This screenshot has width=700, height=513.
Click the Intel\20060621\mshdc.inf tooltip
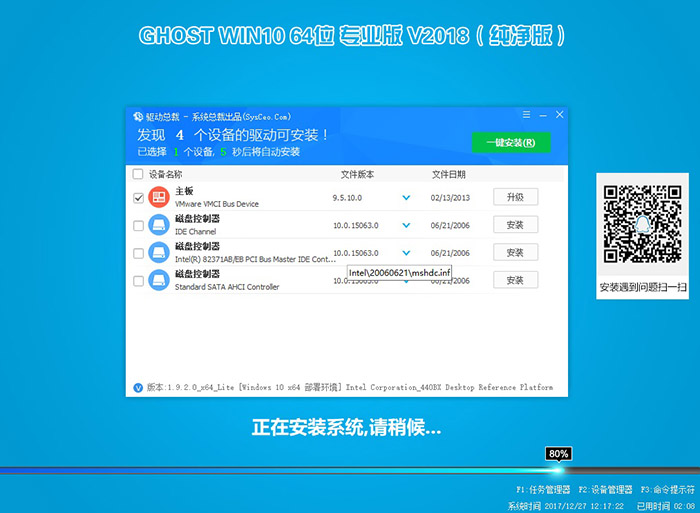tap(399, 273)
